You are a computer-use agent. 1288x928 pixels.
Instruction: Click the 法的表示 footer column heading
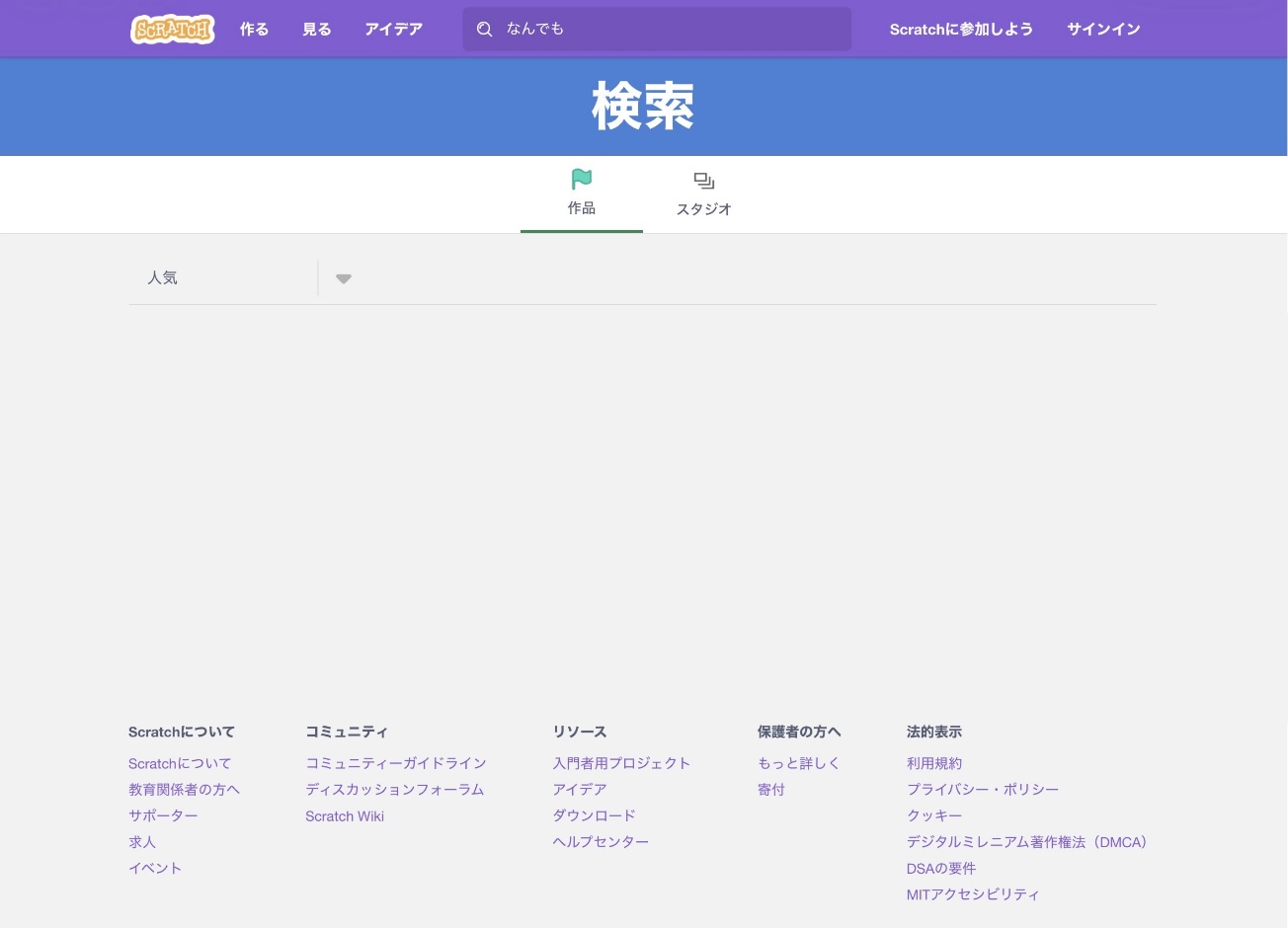934,732
